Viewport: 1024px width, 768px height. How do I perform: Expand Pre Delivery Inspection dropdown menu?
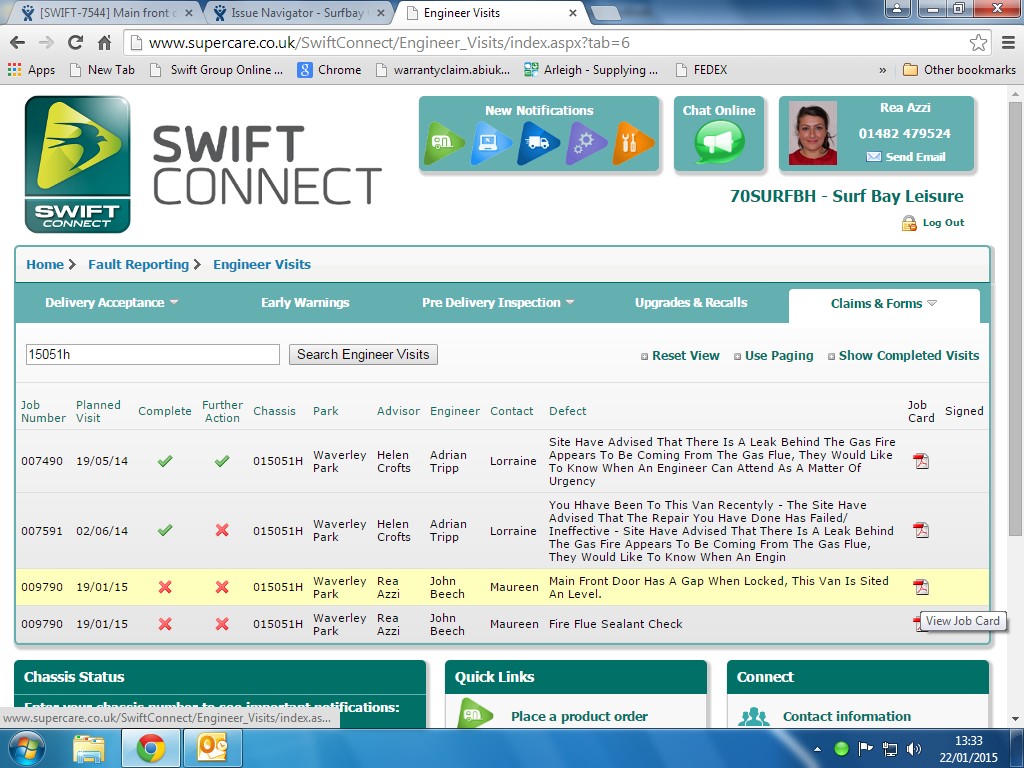pyautogui.click(x=569, y=302)
